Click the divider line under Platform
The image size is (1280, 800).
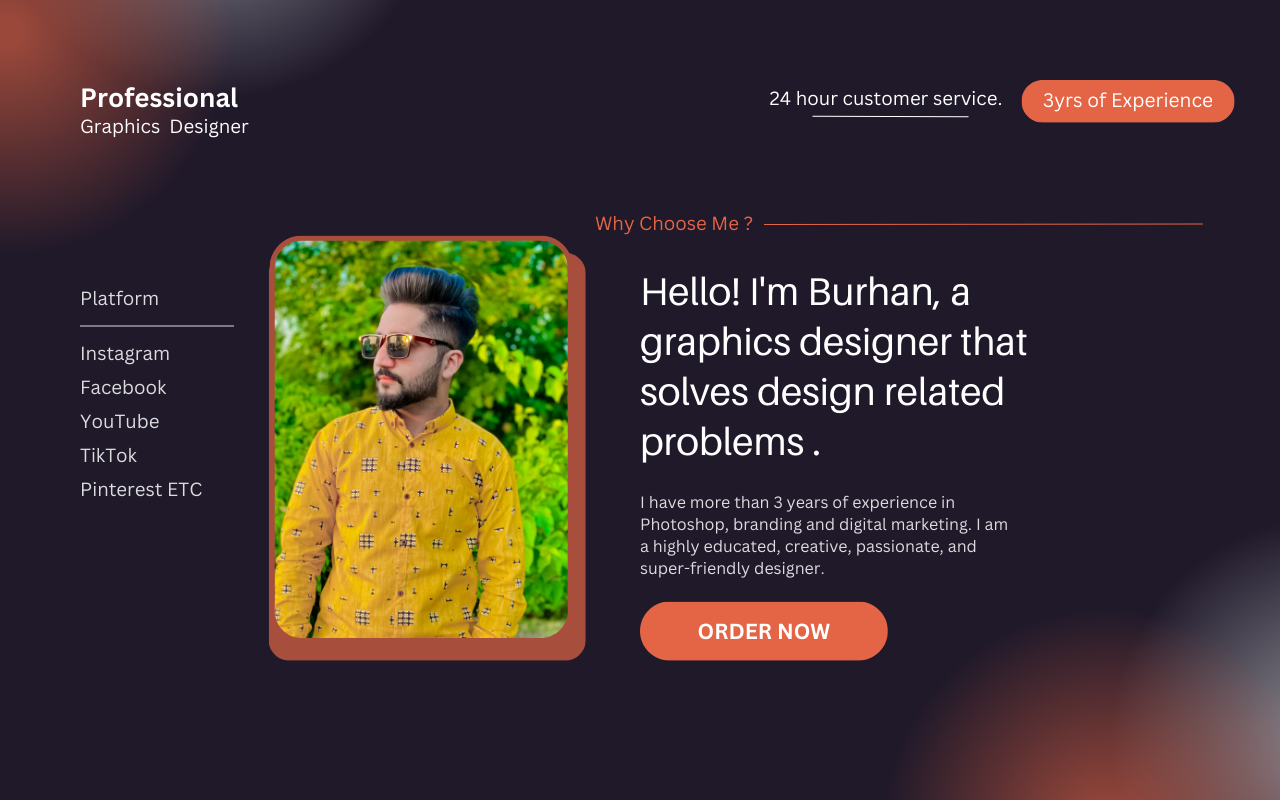(157, 326)
